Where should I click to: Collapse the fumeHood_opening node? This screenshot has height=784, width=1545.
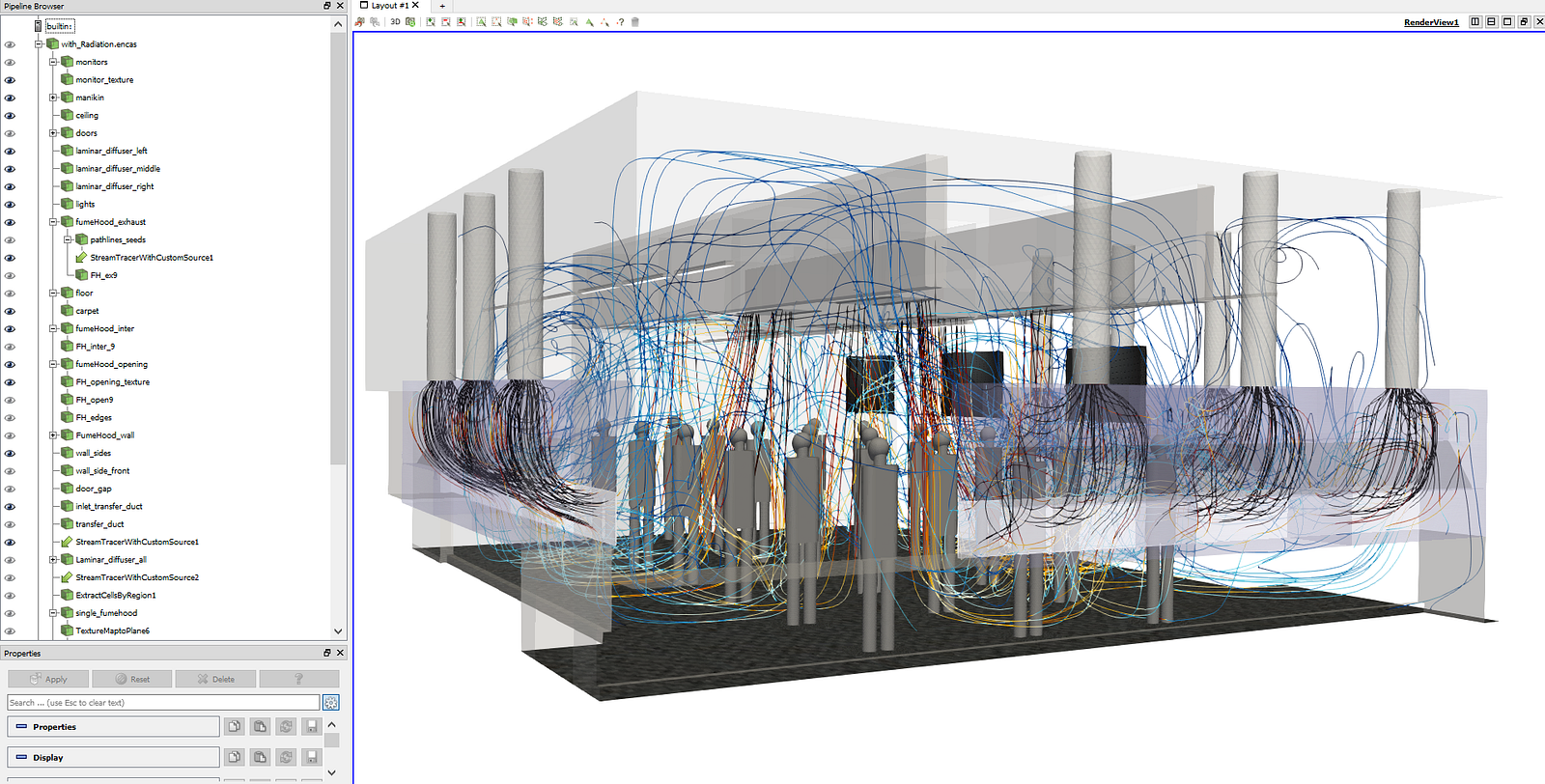coord(53,364)
